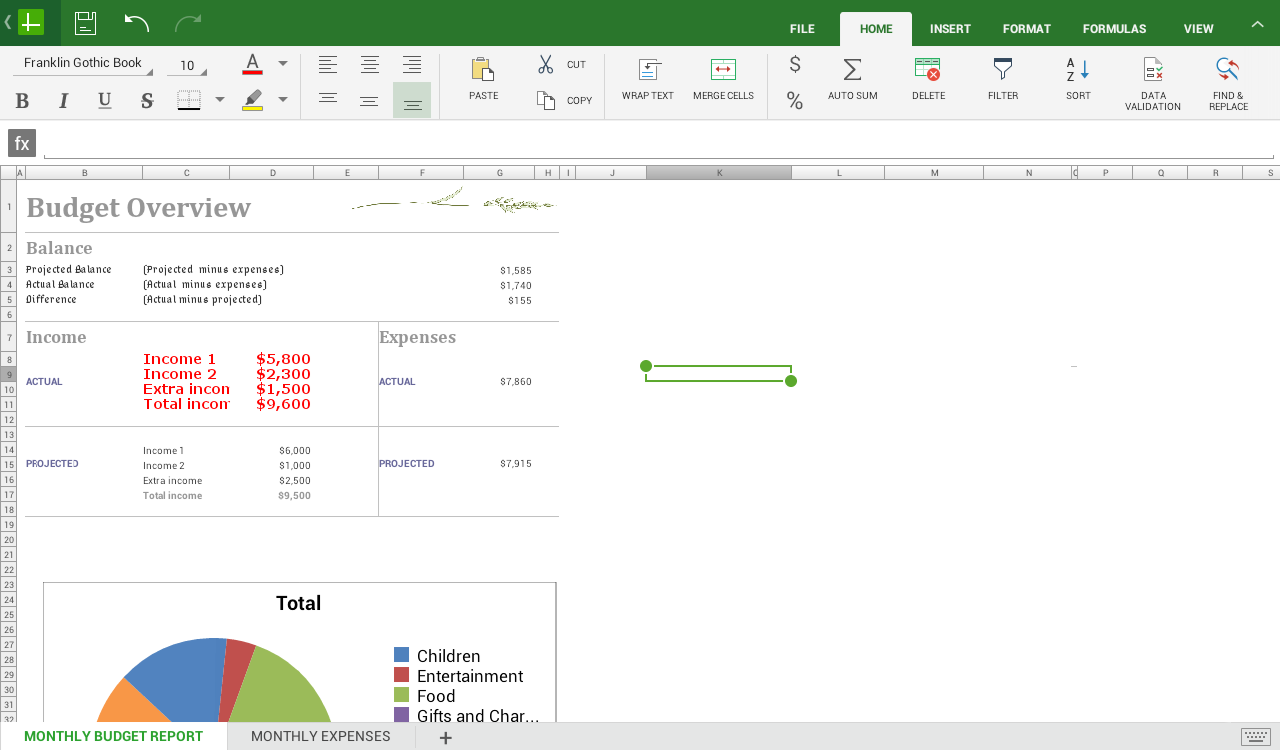The width and height of the screenshot is (1280, 750).
Task: Align text to middle of cell
Action: click(370, 100)
